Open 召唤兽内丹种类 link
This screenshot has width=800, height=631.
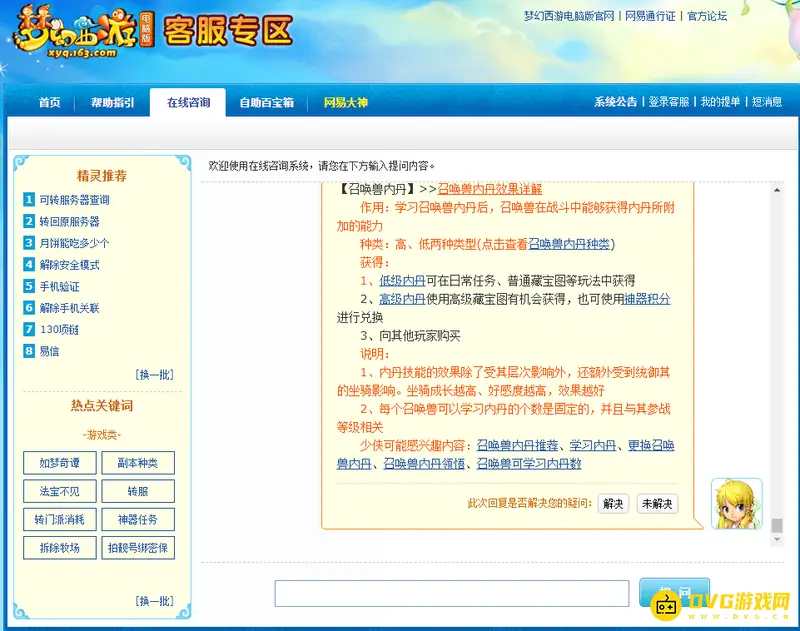click(x=569, y=244)
